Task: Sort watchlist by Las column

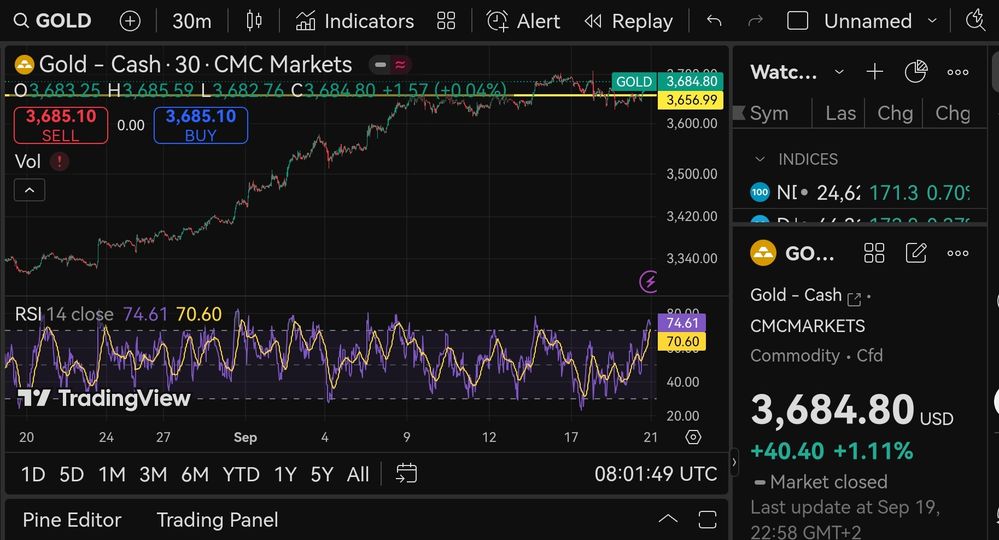Action: [840, 113]
